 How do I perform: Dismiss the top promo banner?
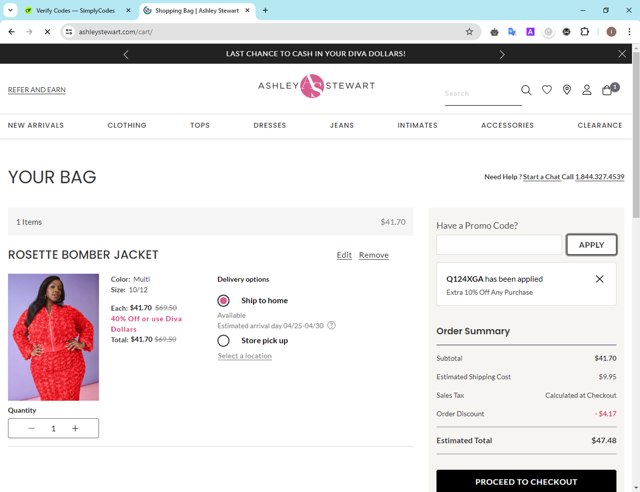point(622,54)
